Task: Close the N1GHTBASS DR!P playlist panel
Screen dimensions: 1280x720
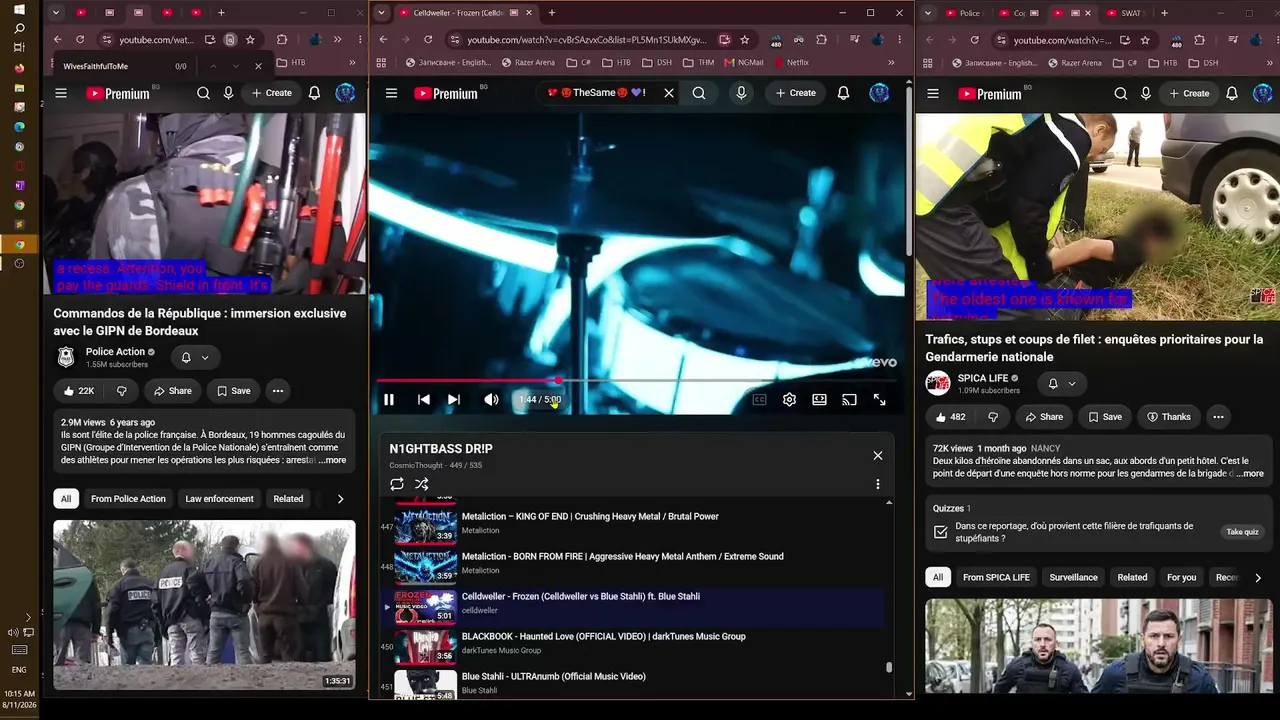Action: pyautogui.click(x=878, y=456)
